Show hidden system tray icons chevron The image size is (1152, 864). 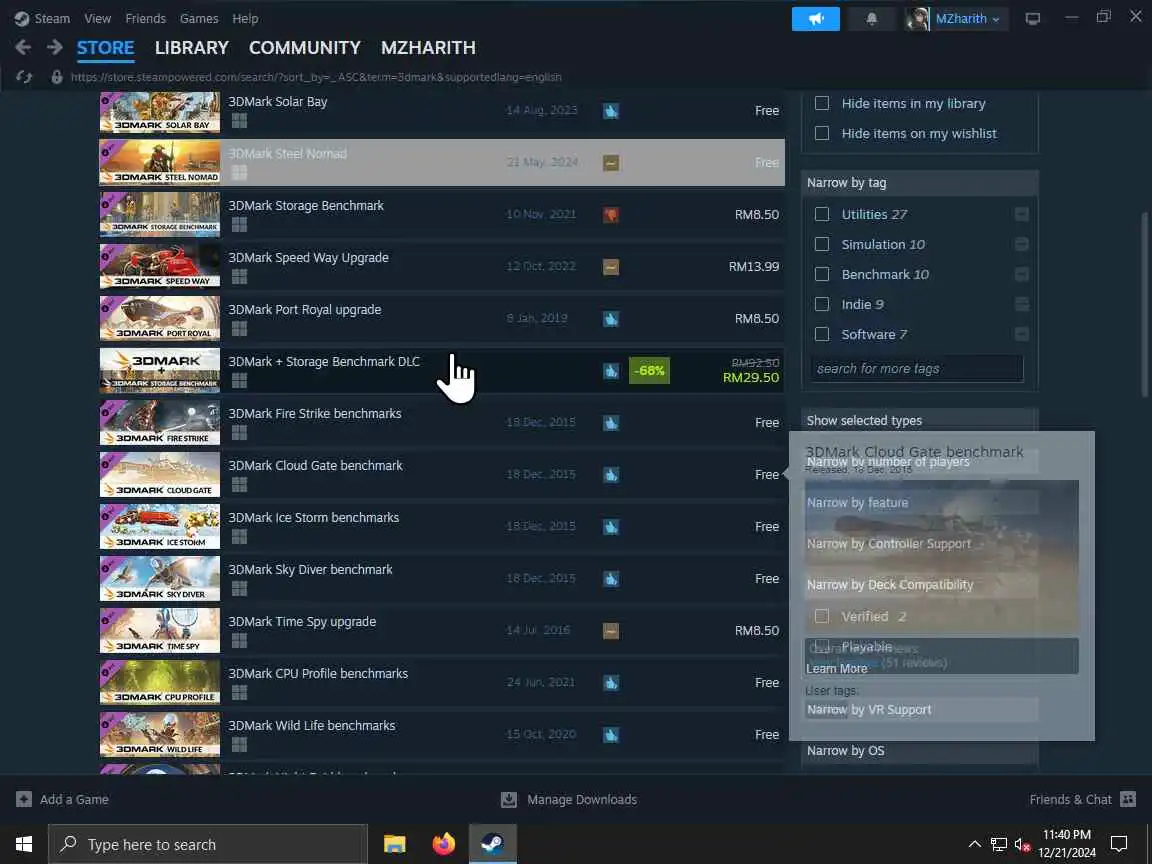coord(974,844)
